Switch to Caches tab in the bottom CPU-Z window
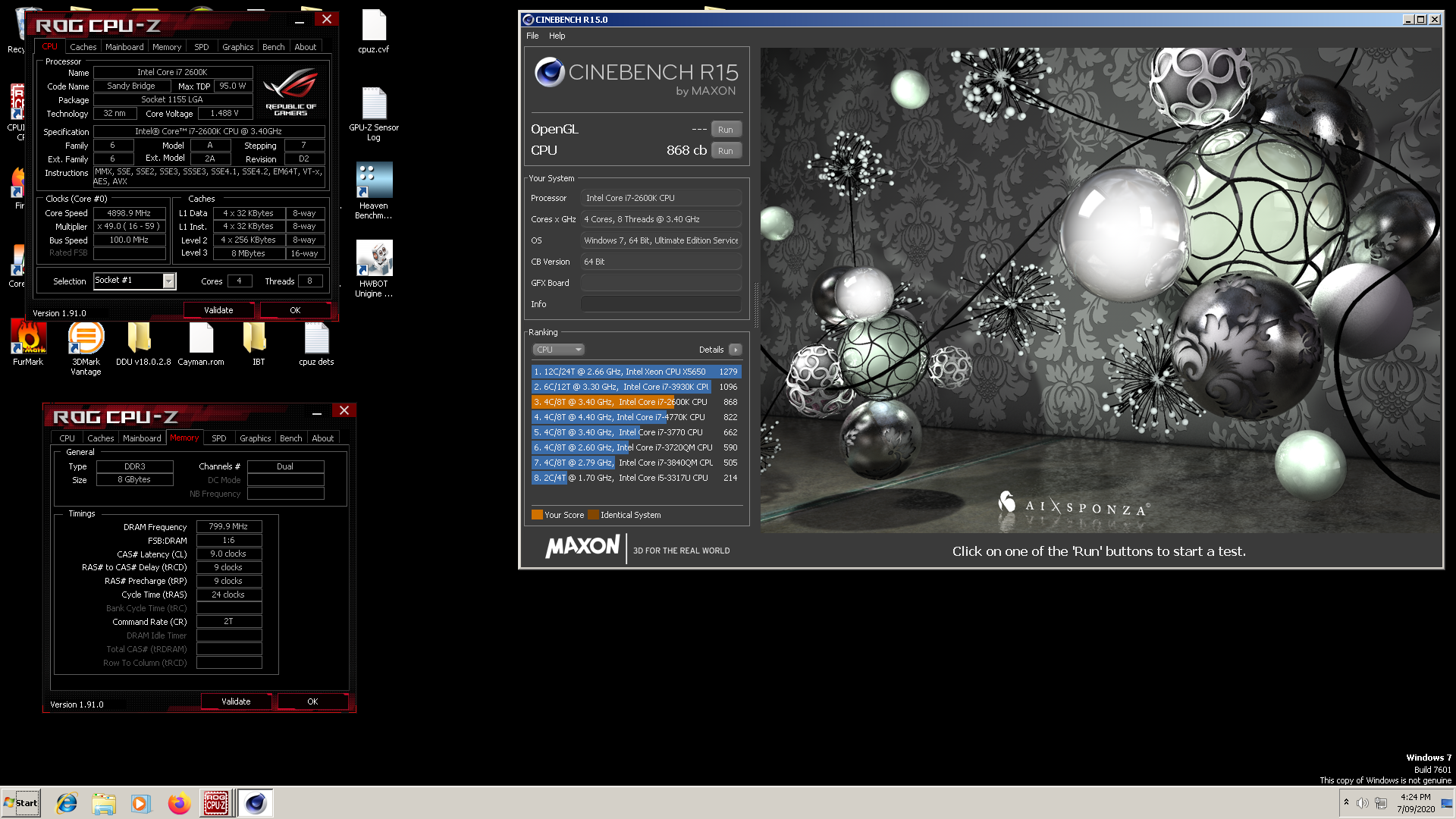The height and width of the screenshot is (819, 1456). tap(101, 438)
